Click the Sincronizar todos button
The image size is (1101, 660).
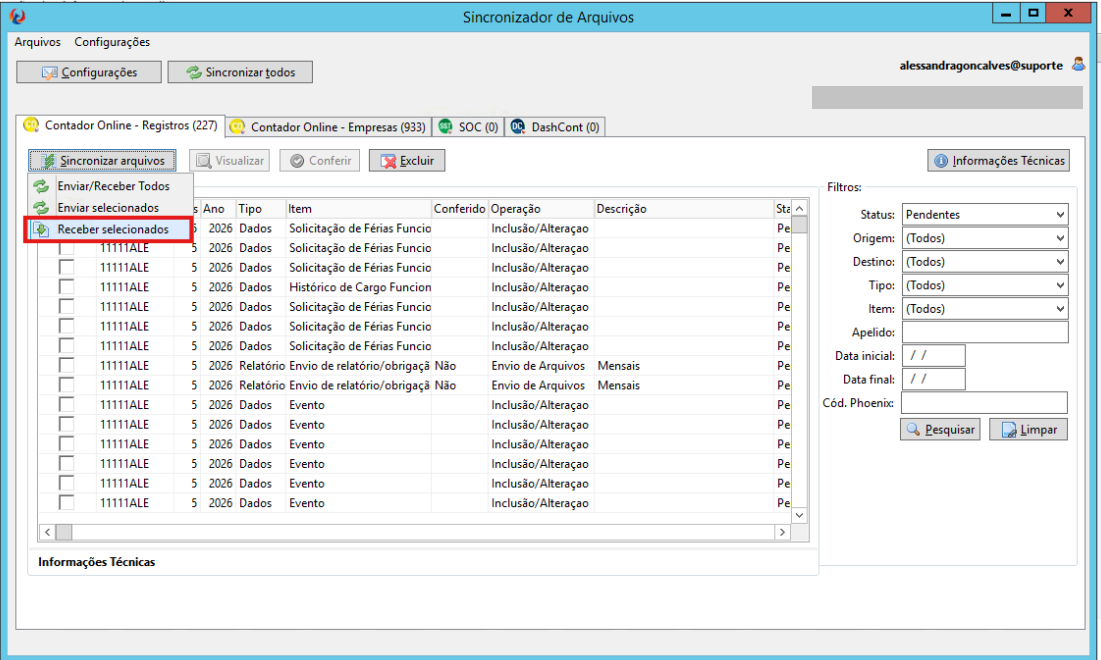(240, 72)
